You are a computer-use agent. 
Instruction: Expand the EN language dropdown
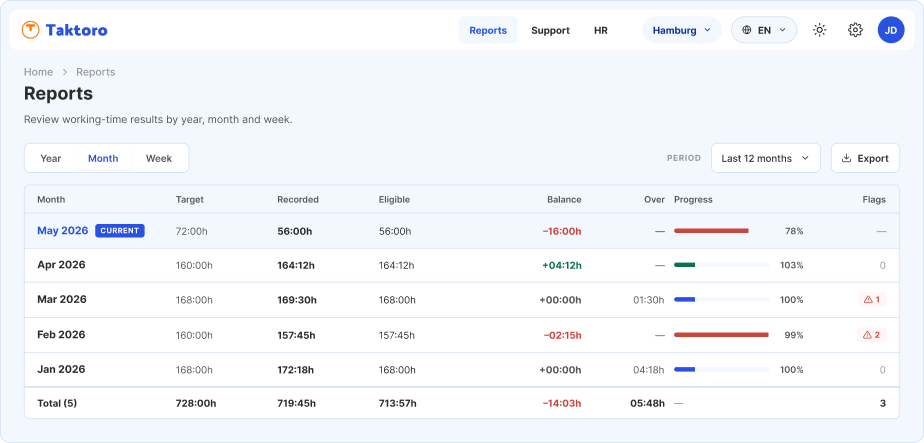[764, 30]
